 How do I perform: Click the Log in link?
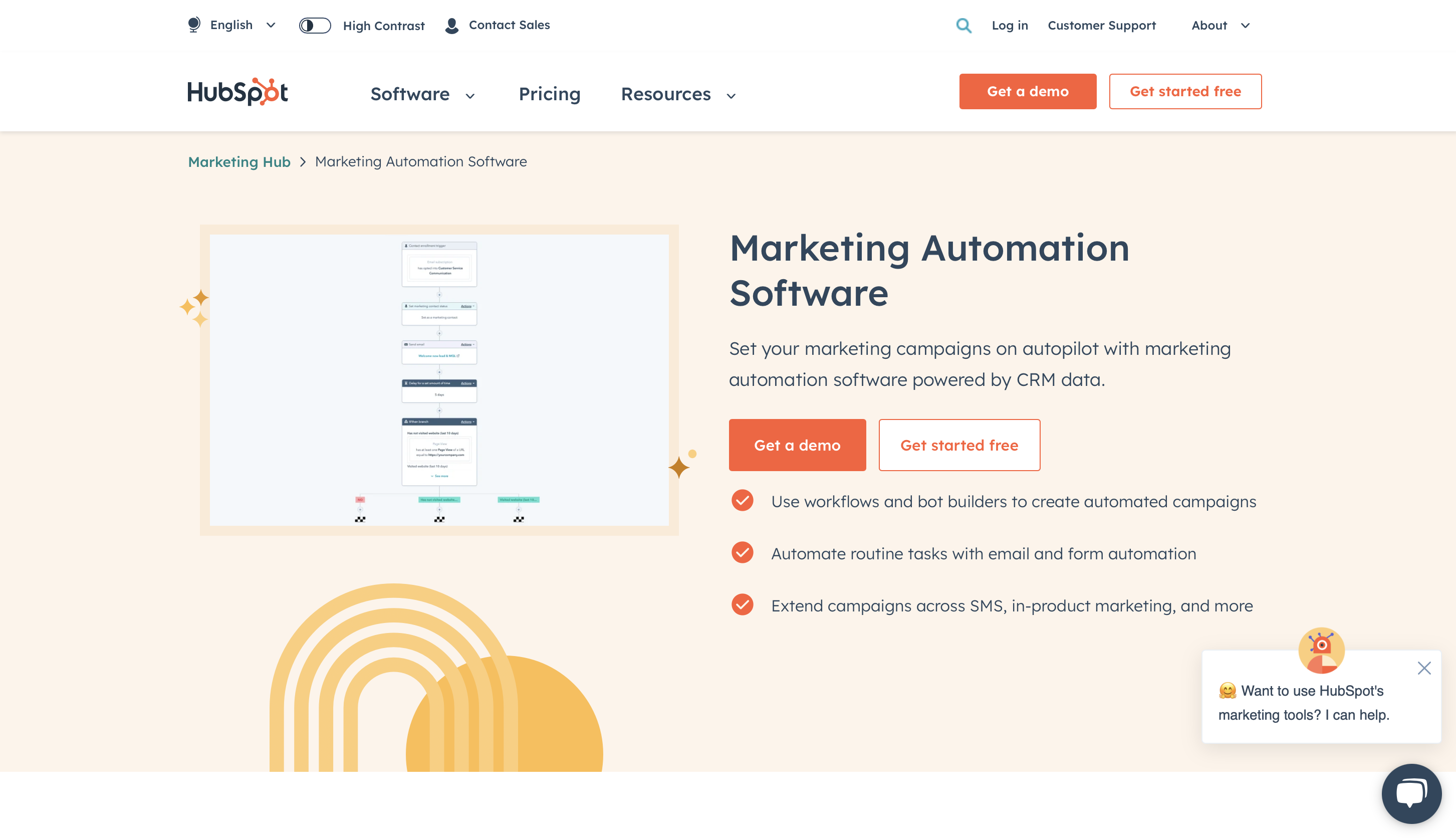coord(1010,26)
